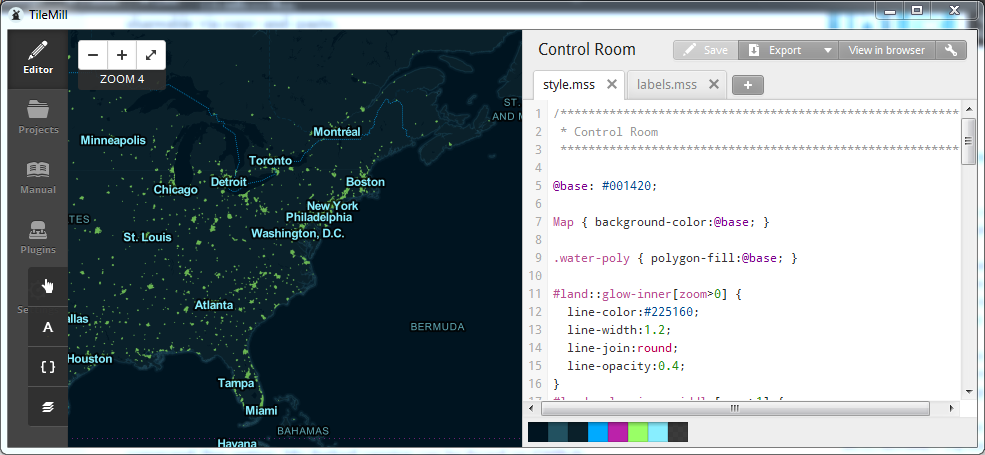Click the Minneapolis map label
Image resolution: width=985 pixels, height=455 pixels.
pos(113,140)
